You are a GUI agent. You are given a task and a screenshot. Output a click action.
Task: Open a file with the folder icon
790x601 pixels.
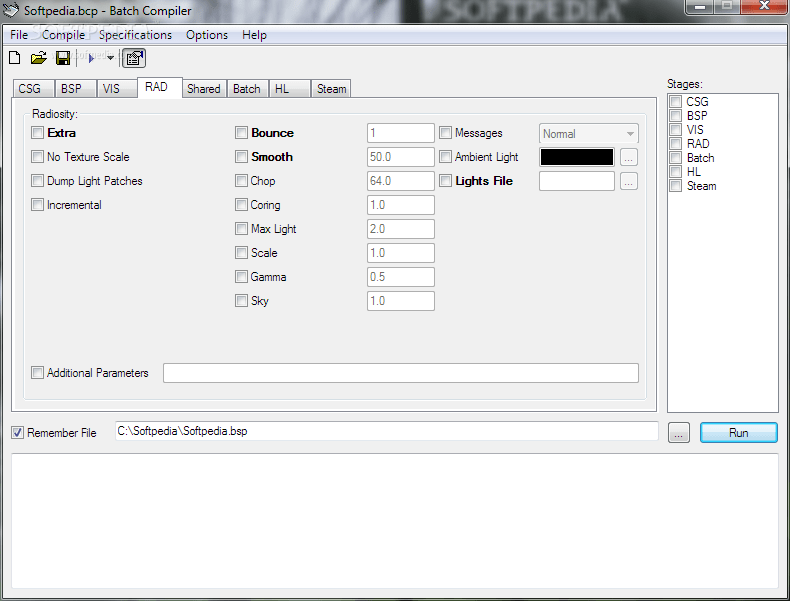point(38,58)
